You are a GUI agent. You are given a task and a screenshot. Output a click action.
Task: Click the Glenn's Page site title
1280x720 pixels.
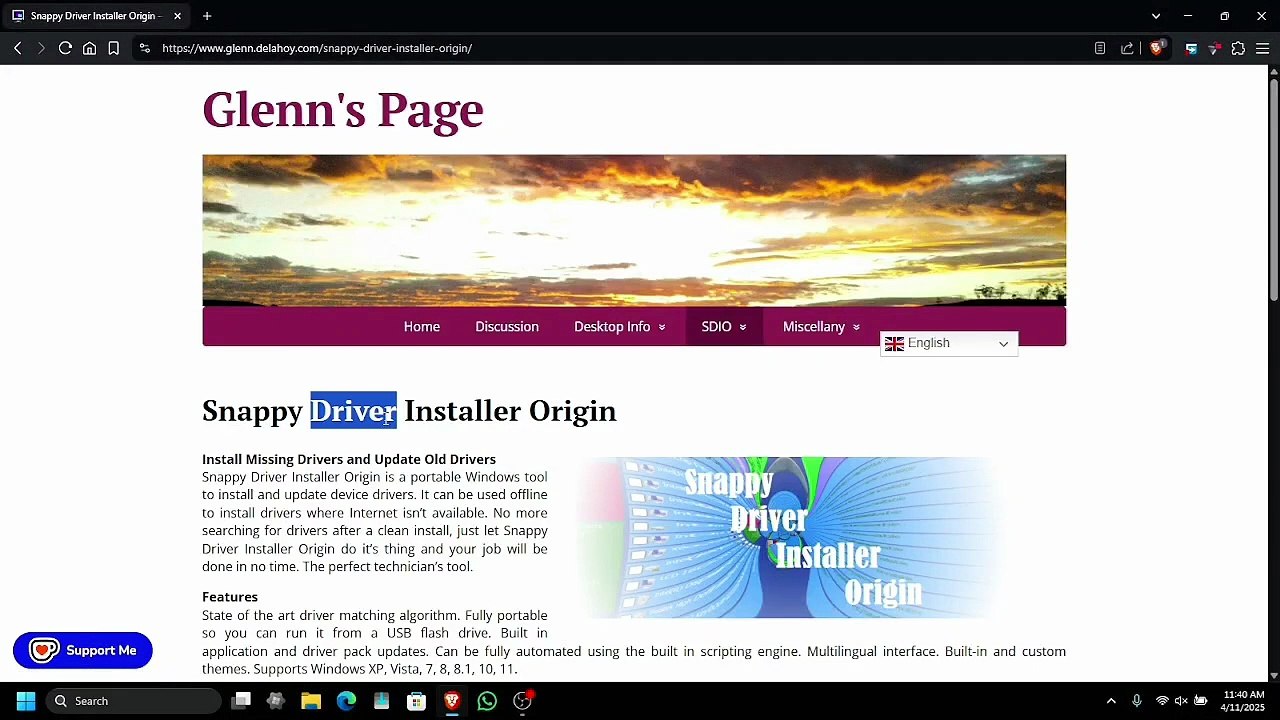343,109
